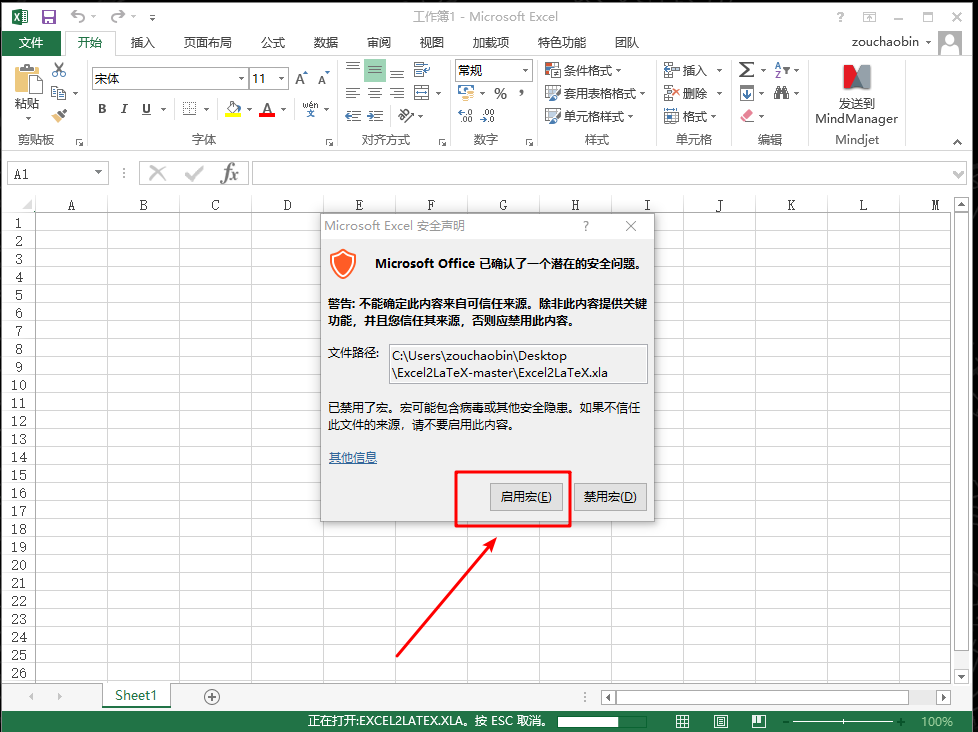The height and width of the screenshot is (732, 978).
Task: Select the Sheet1 tab
Action: [136, 695]
